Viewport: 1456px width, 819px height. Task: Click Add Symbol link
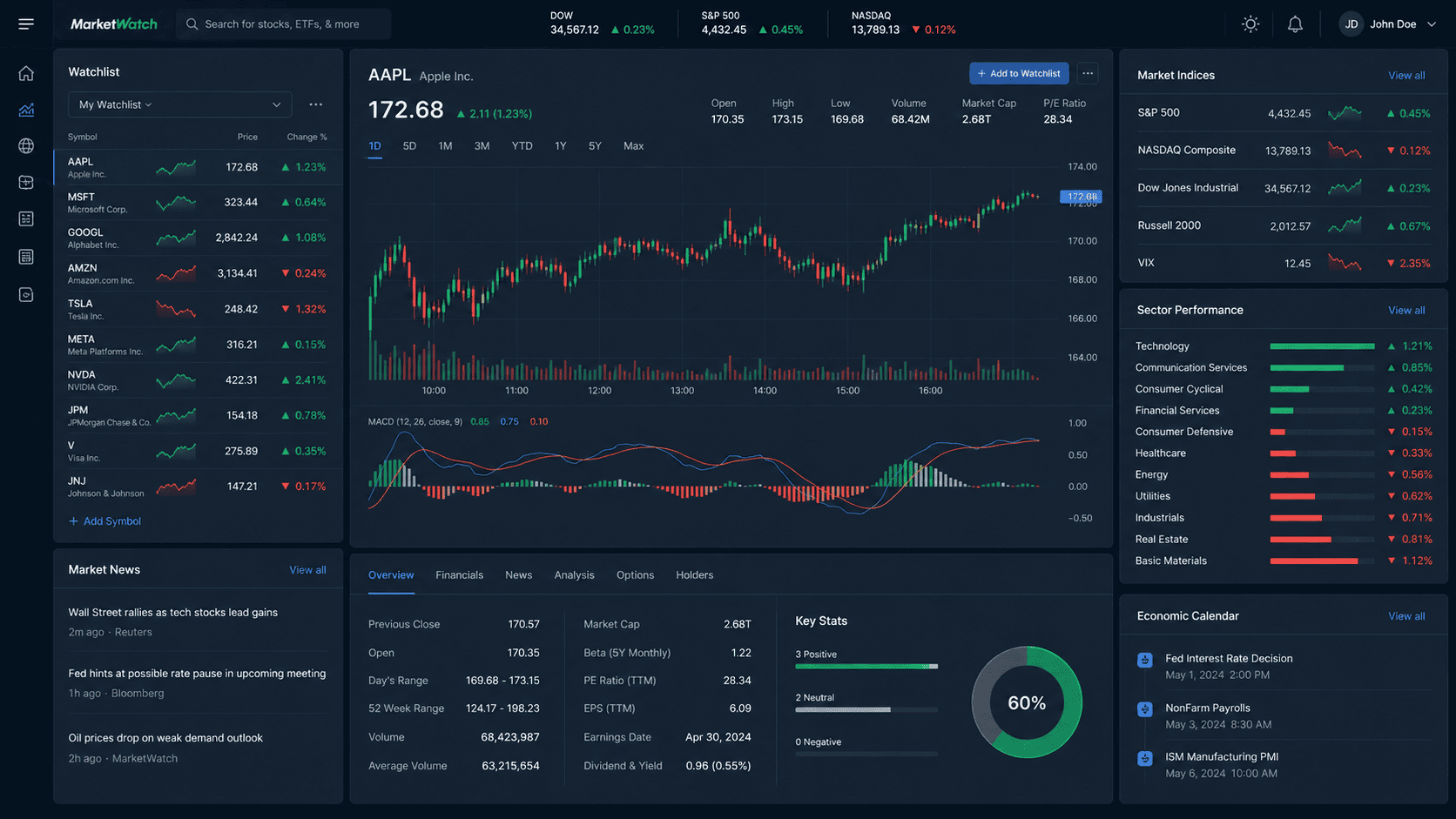click(104, 521)
